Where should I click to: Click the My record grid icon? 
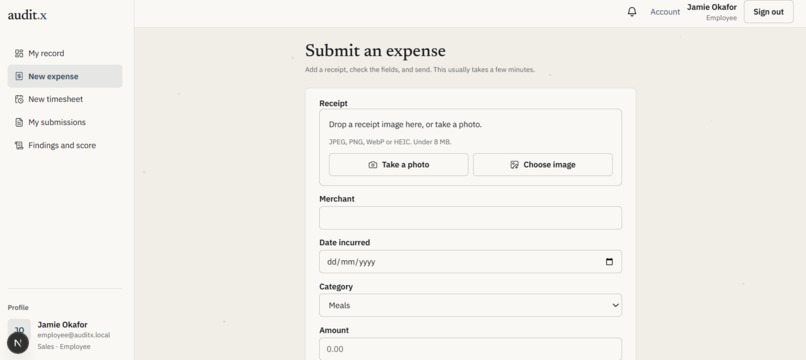19,53
